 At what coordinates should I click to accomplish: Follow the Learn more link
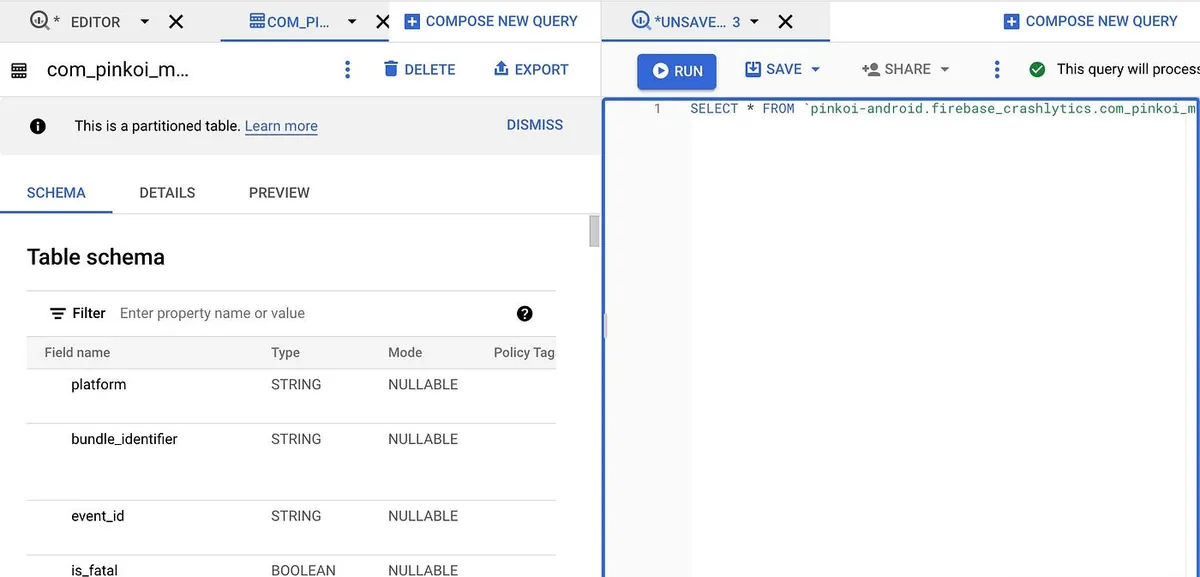point(281,126)
